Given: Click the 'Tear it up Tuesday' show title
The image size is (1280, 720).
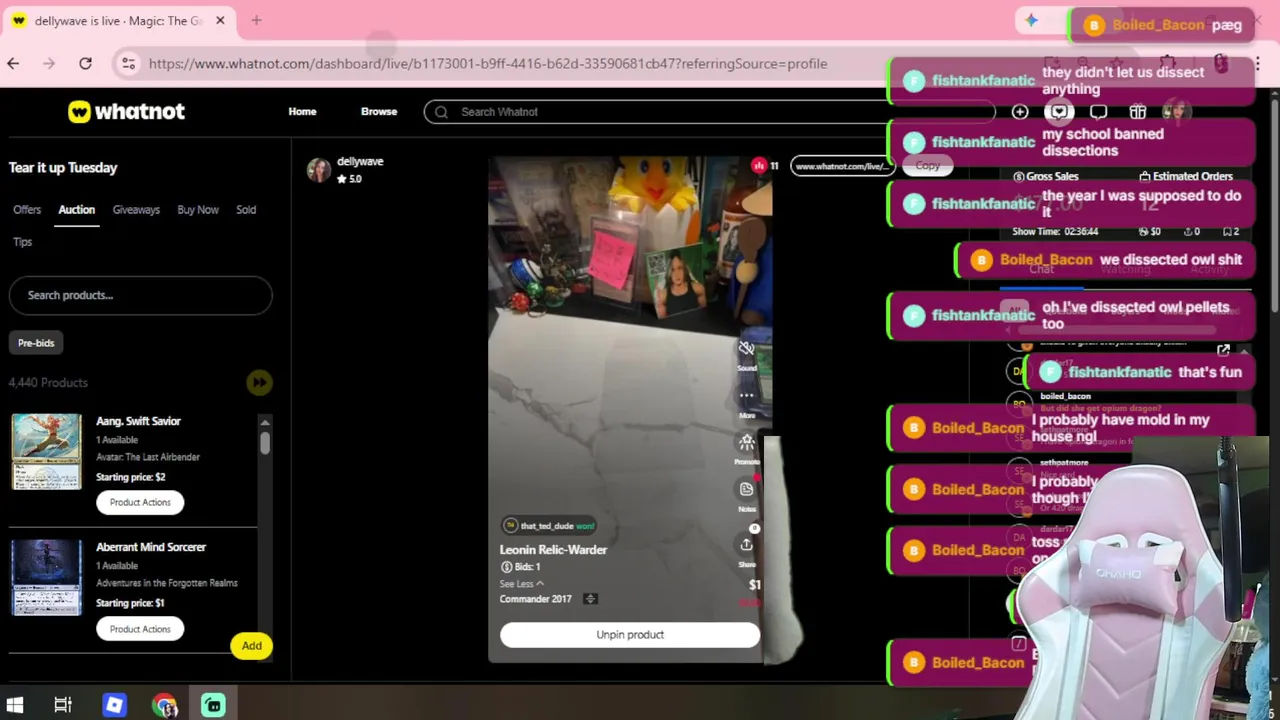Looking at the screenshot, I should tap(63, 168).
